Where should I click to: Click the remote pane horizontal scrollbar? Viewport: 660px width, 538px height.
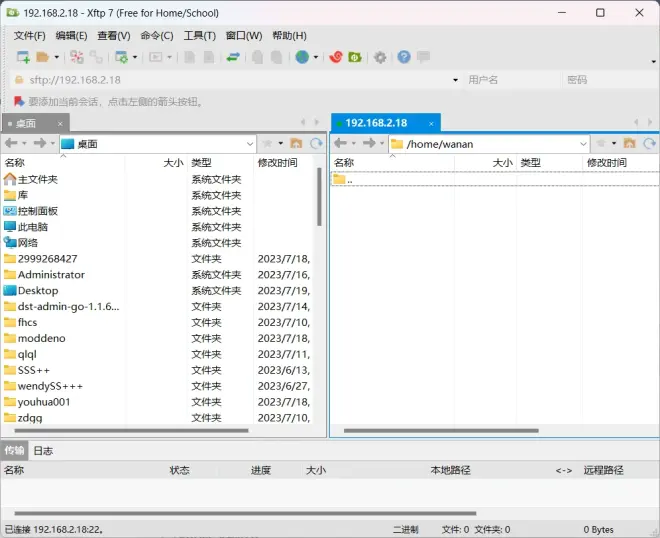(x=441, y=431)
